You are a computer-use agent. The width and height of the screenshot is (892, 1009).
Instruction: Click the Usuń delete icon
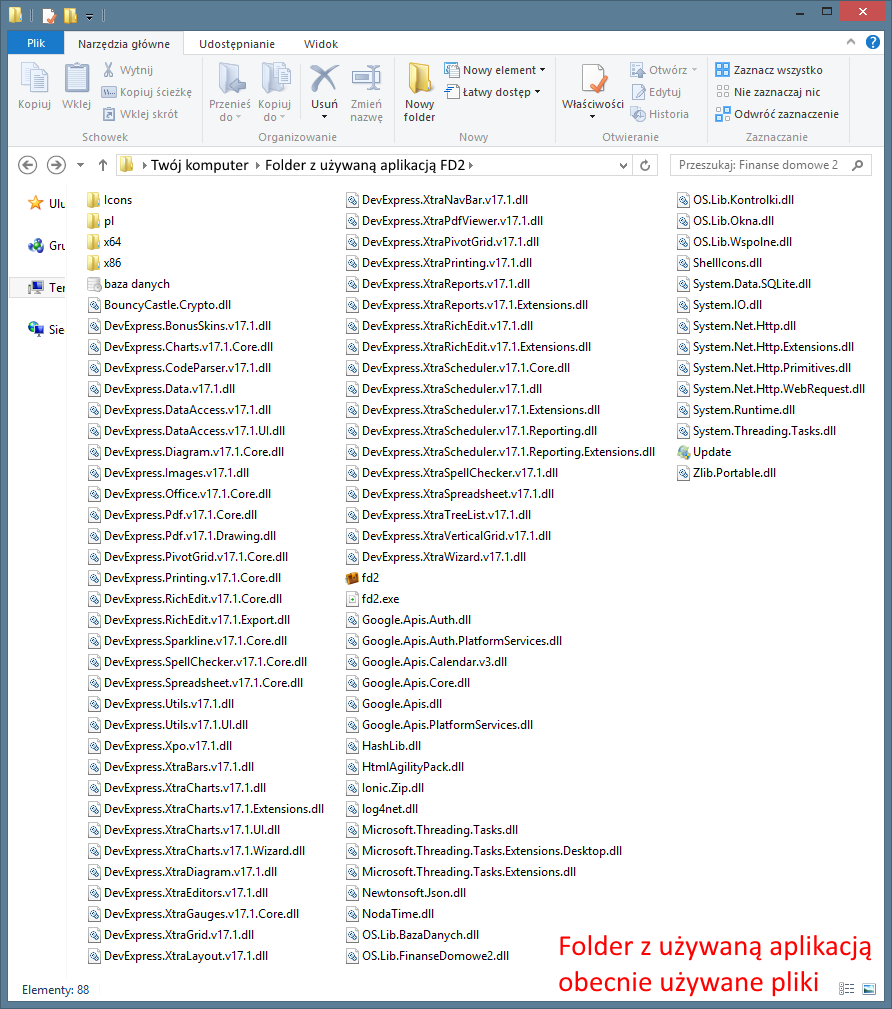coord(324,80)
